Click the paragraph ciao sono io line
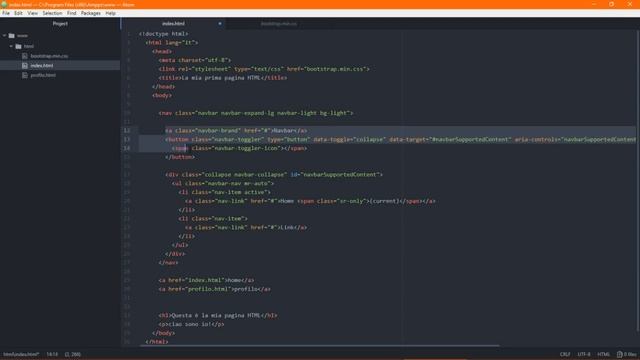Screen dimensions: 640x360 (x=191, y=324)
